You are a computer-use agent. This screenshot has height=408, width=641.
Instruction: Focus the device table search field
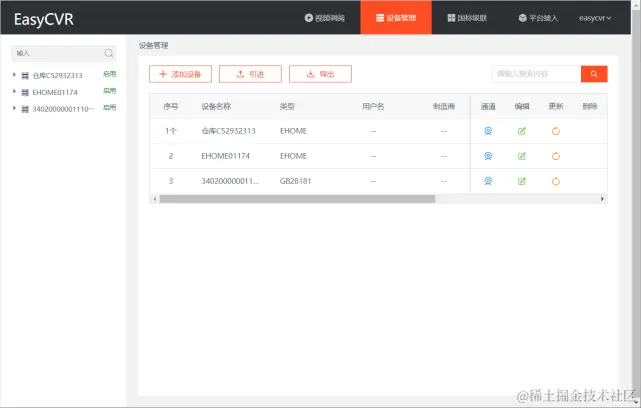click(x=536, y=74)
